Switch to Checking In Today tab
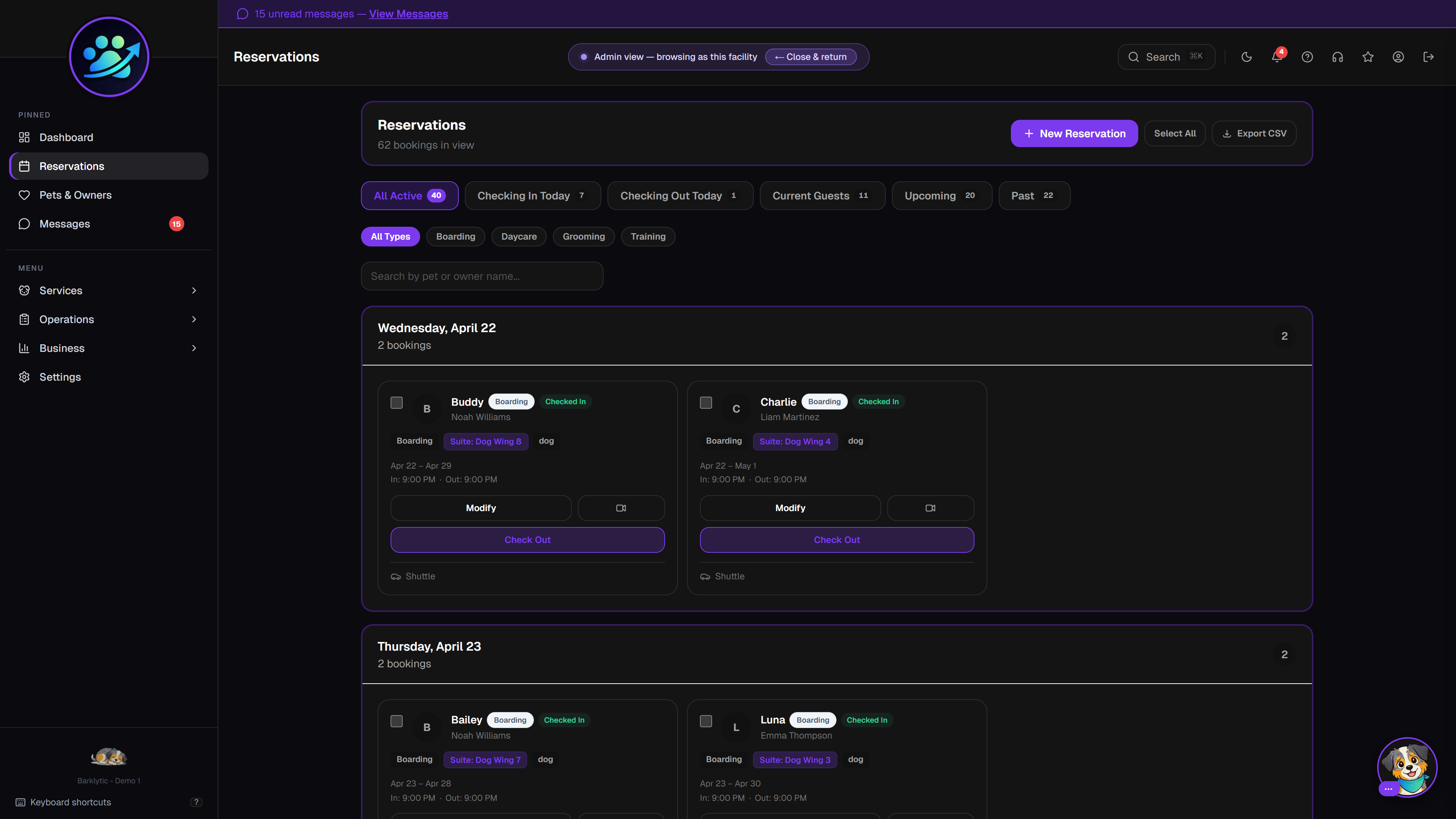 click(532, 196)
